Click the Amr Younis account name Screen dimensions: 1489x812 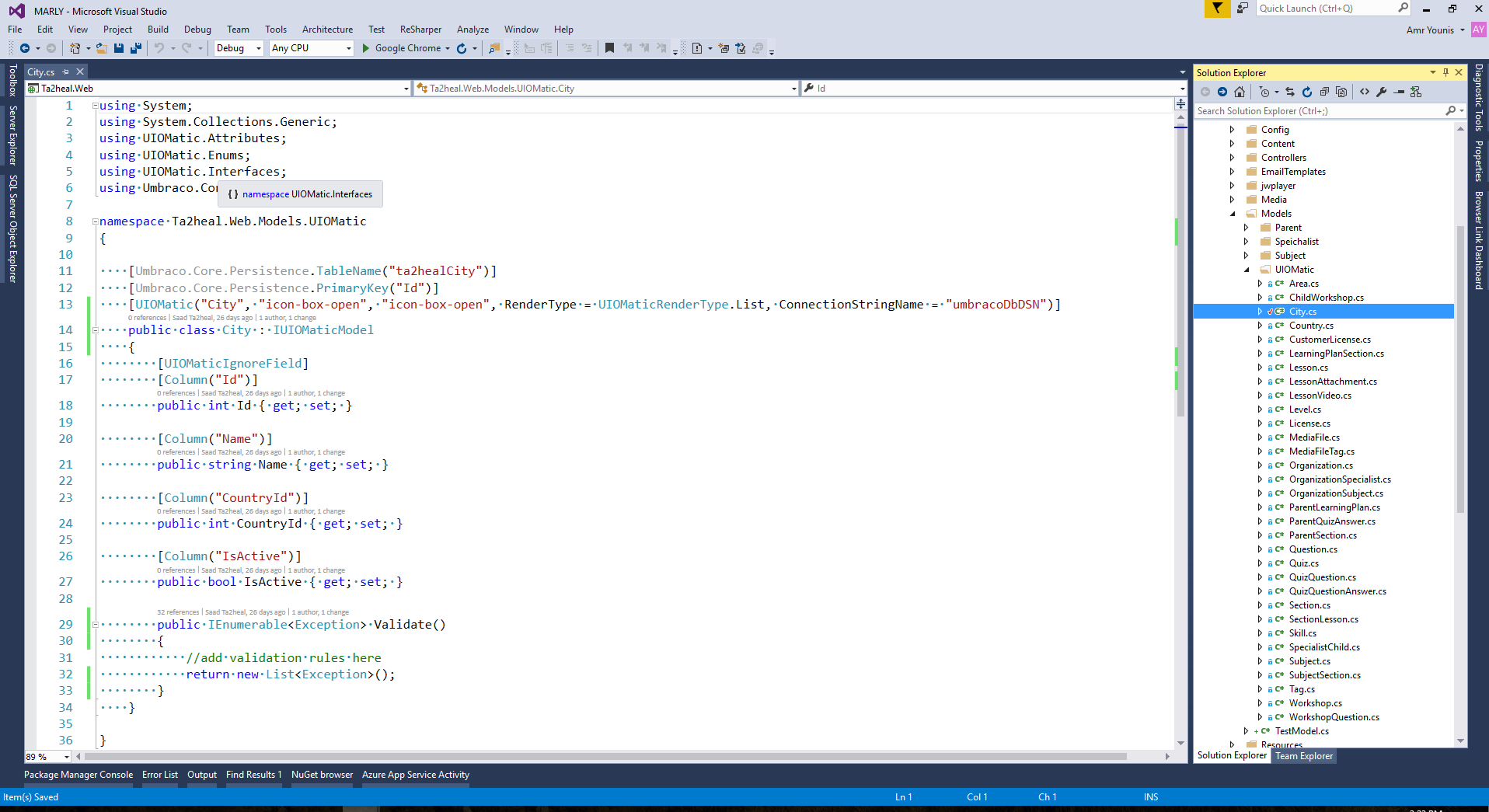click(x=1430, y=30)
